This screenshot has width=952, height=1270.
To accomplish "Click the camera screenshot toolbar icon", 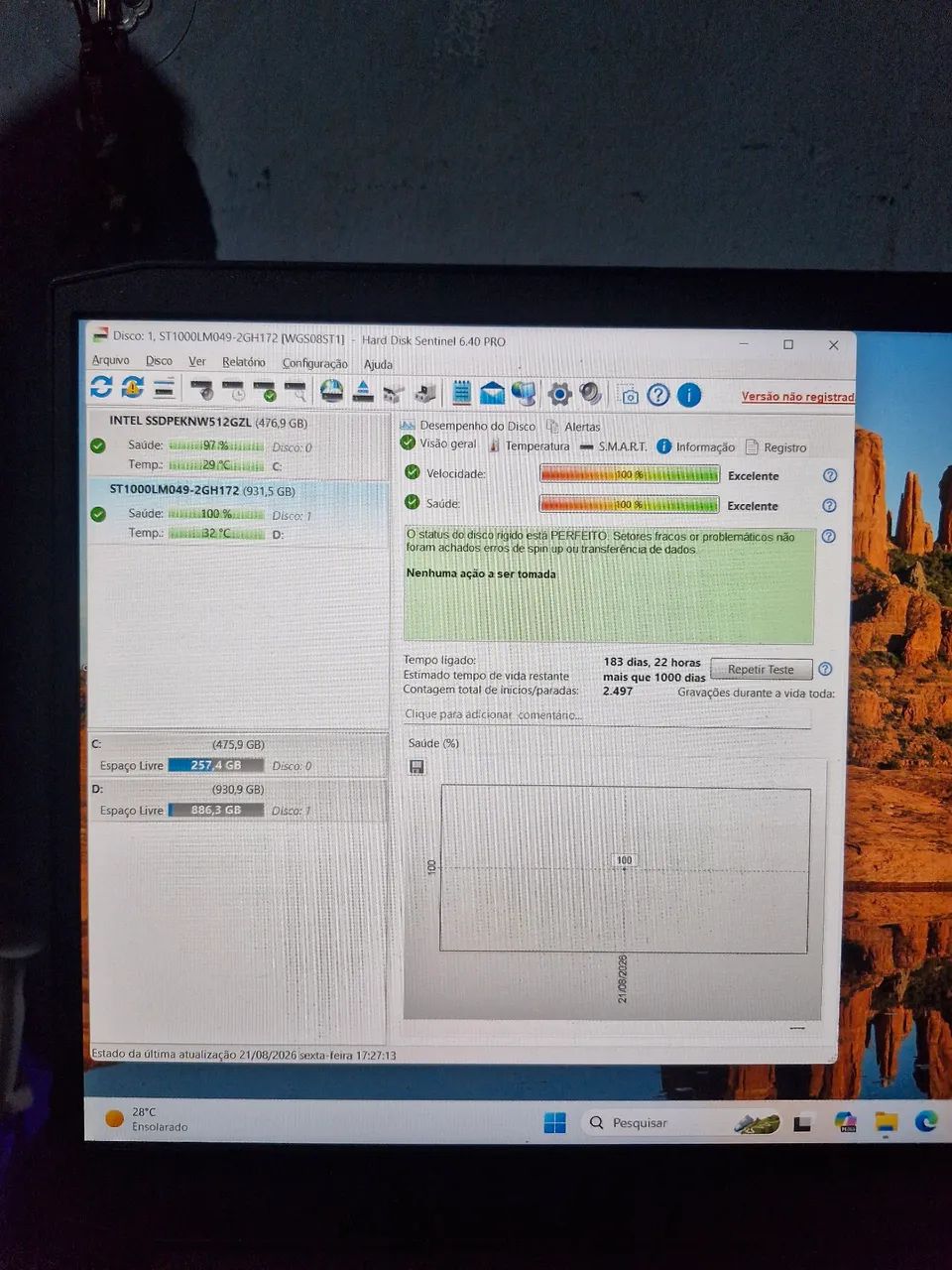I will (x=630, y=396).
